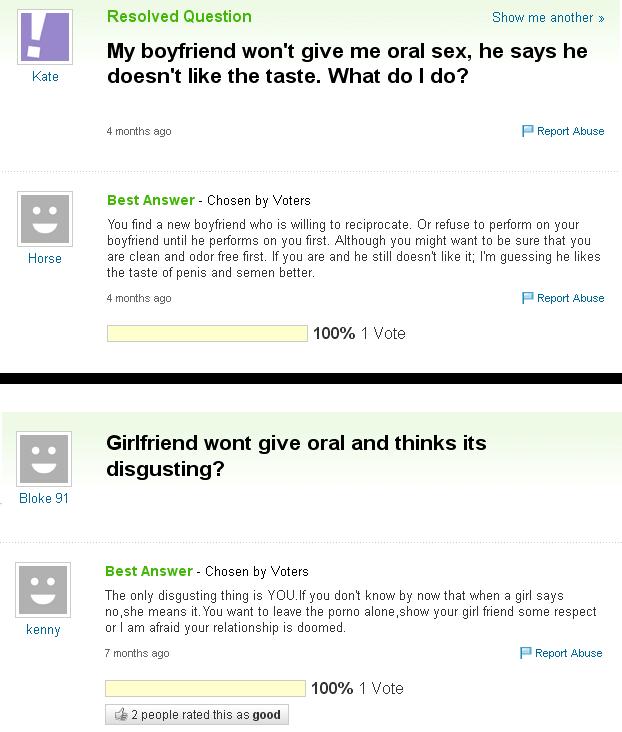
Task: Open kenny's gray smiley avatar
Action: pos(43,590)
